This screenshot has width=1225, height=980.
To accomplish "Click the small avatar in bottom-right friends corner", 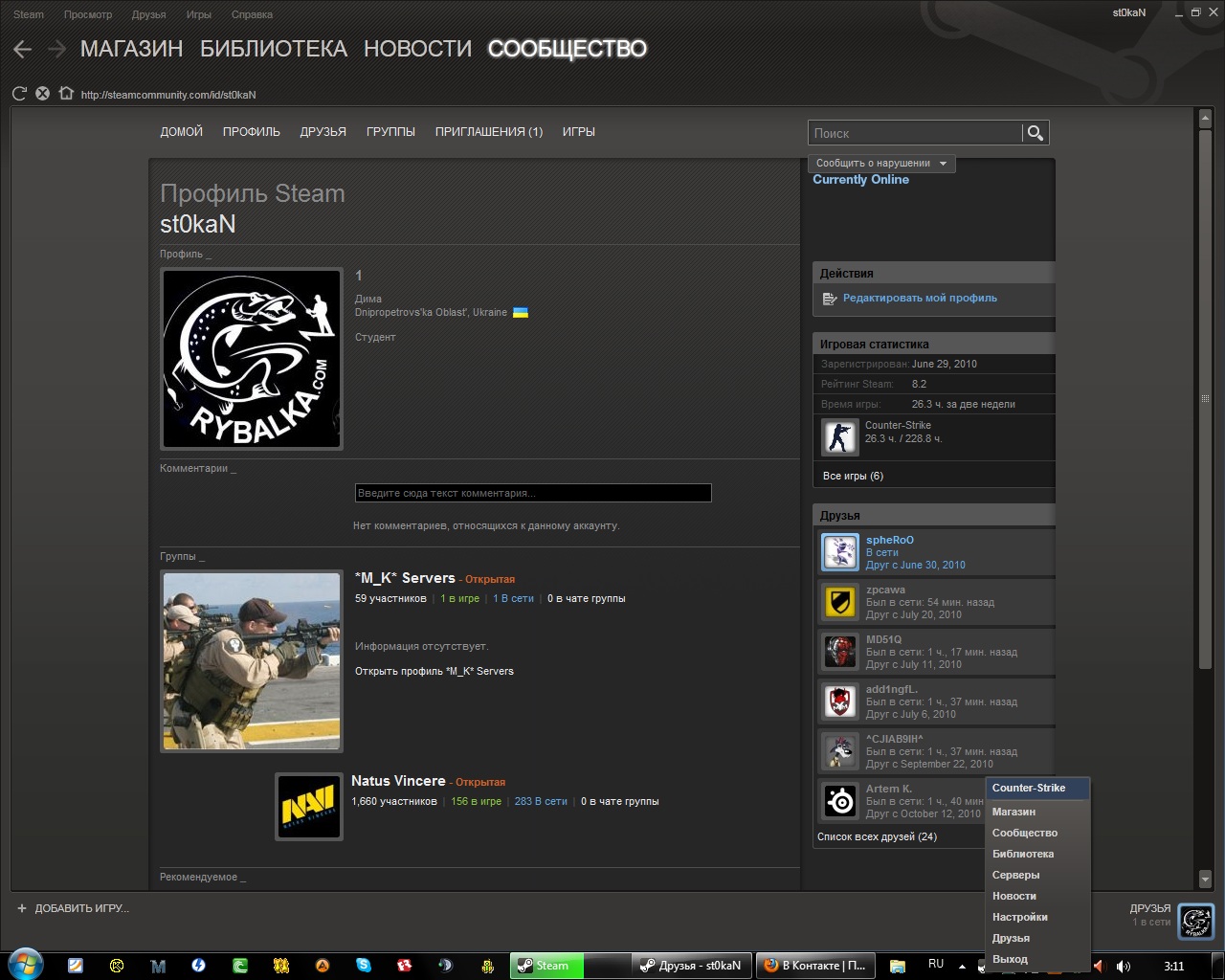I will (x=1195, y=922).
